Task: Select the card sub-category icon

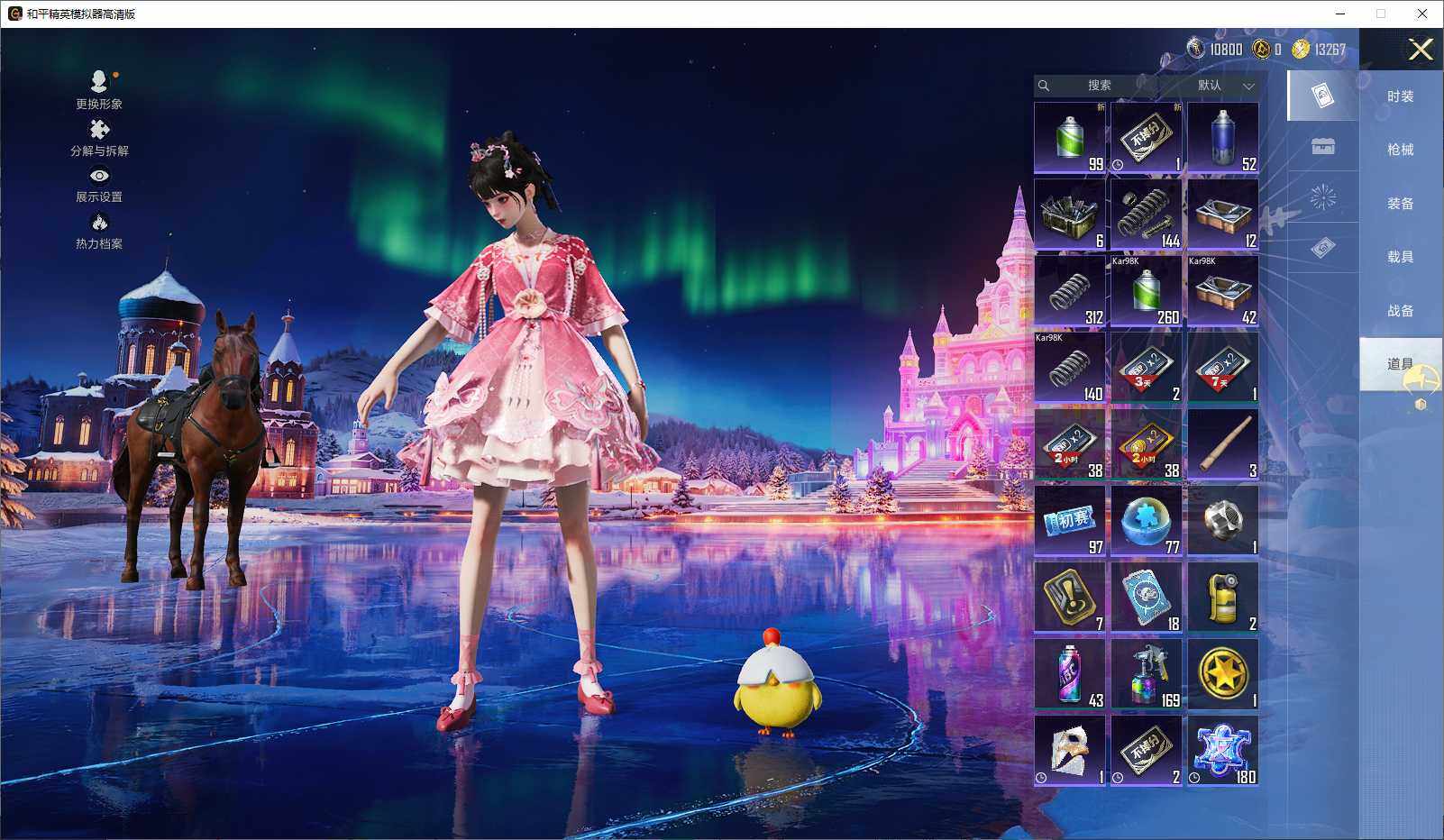Action: (x=1322, y=96)
